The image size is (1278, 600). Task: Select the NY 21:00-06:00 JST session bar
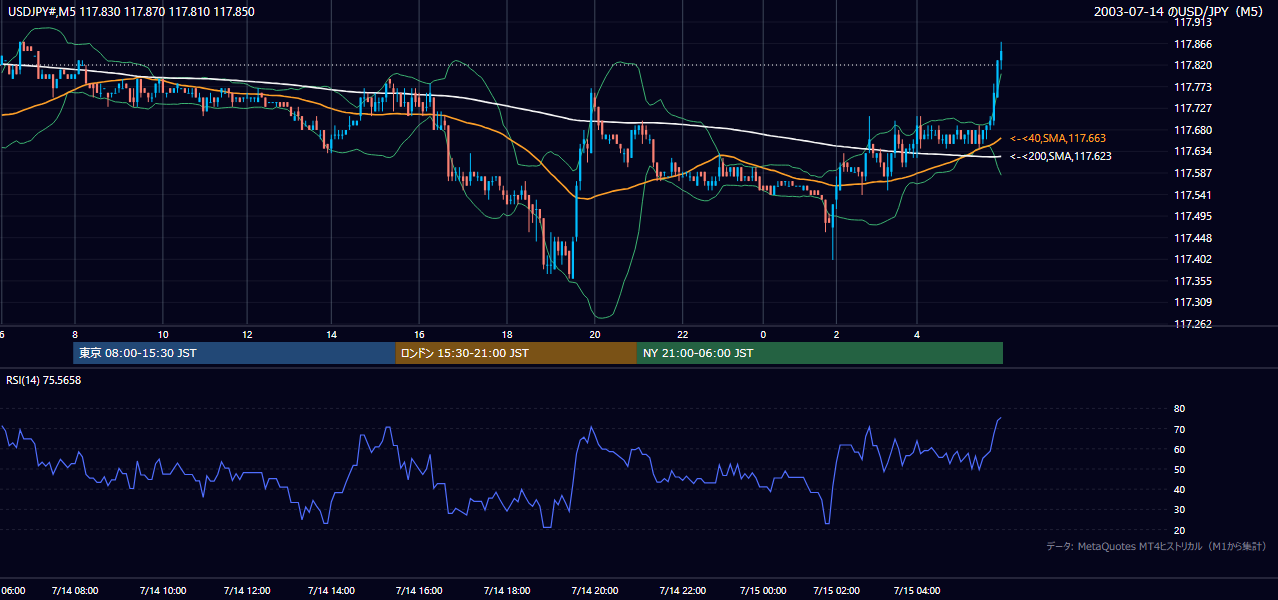[x=820, y=353]
